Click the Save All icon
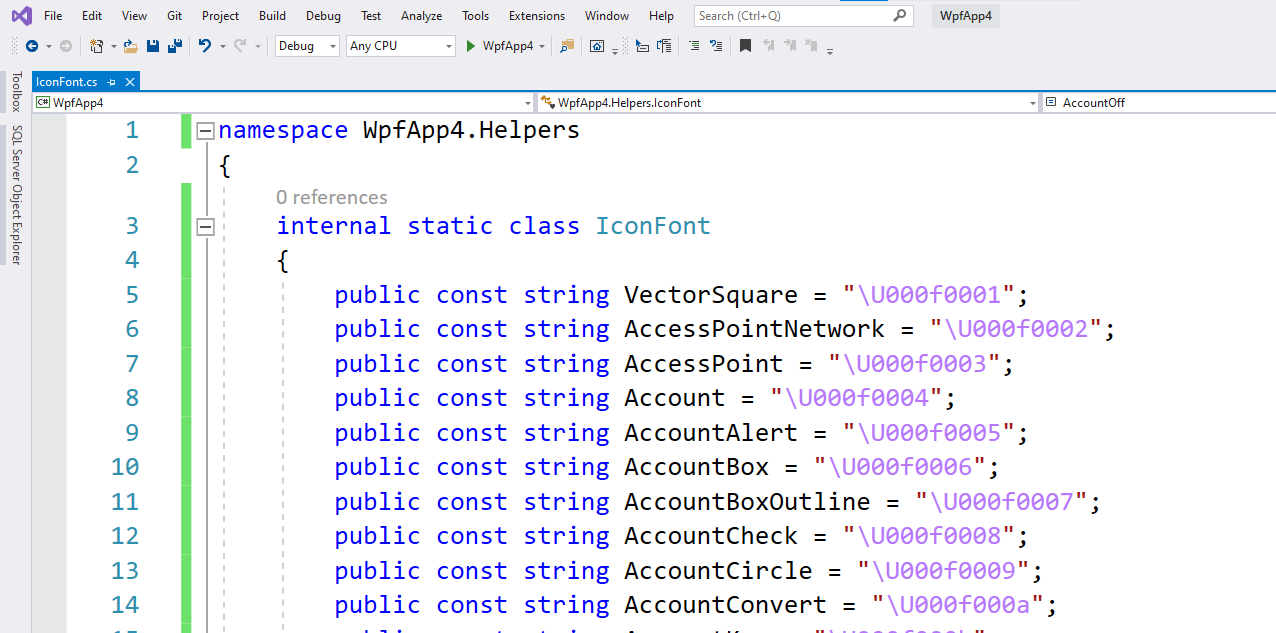Viewport: 1276px width, 633px height. pos(175,46)
